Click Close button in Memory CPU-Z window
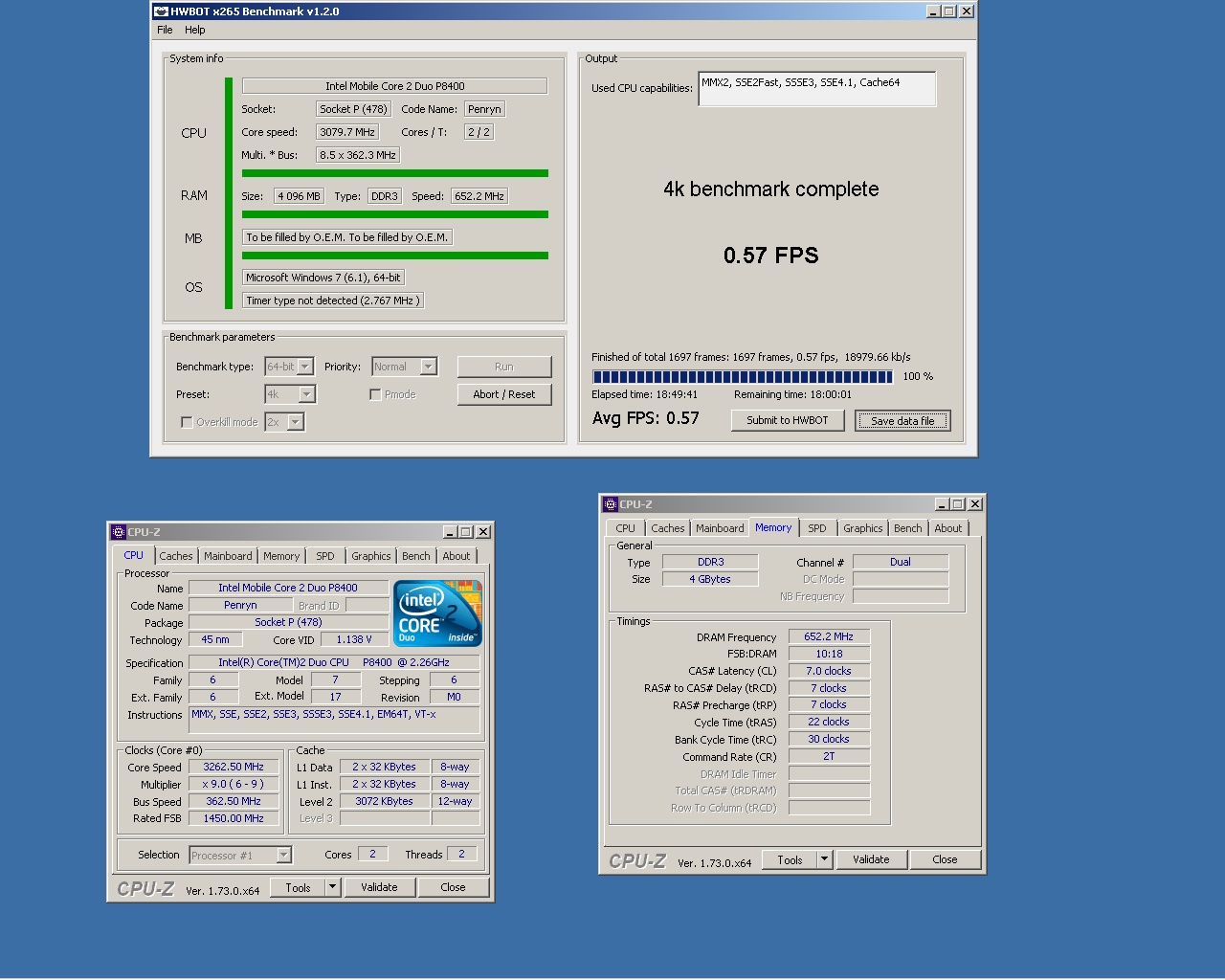This screenshot has height=980, width=1225. pyautogui.click(x=946, y=859)
